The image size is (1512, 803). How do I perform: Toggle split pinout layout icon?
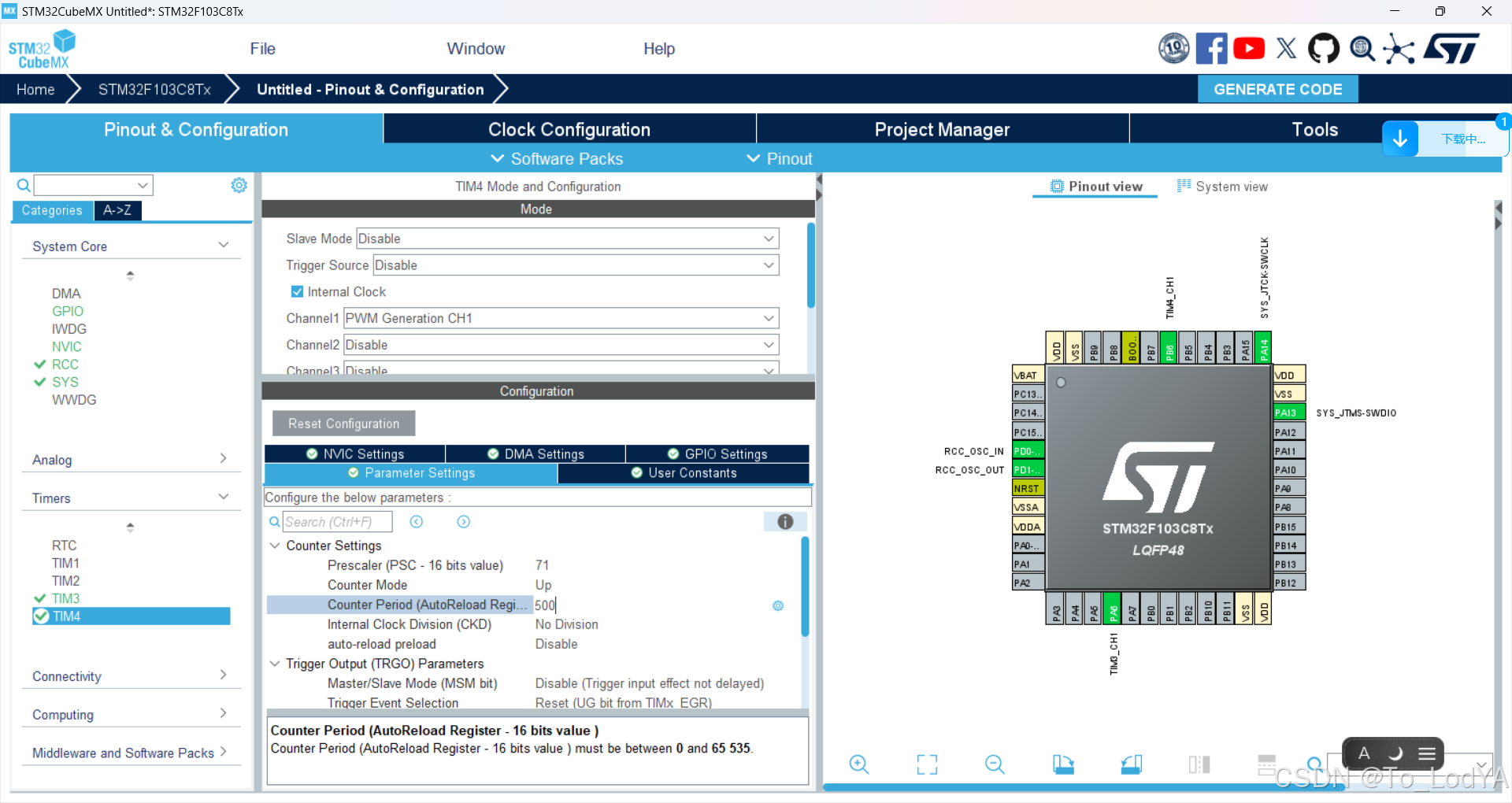coord(1199,764)
